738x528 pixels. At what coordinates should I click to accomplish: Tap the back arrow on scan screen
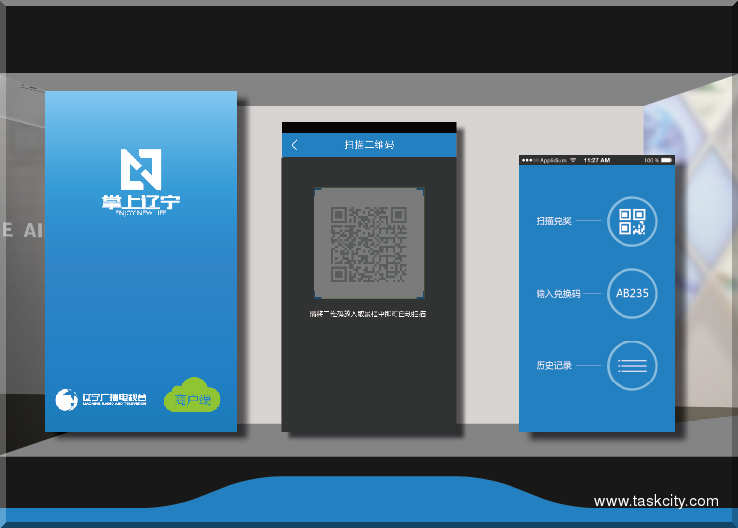(294, 146)
